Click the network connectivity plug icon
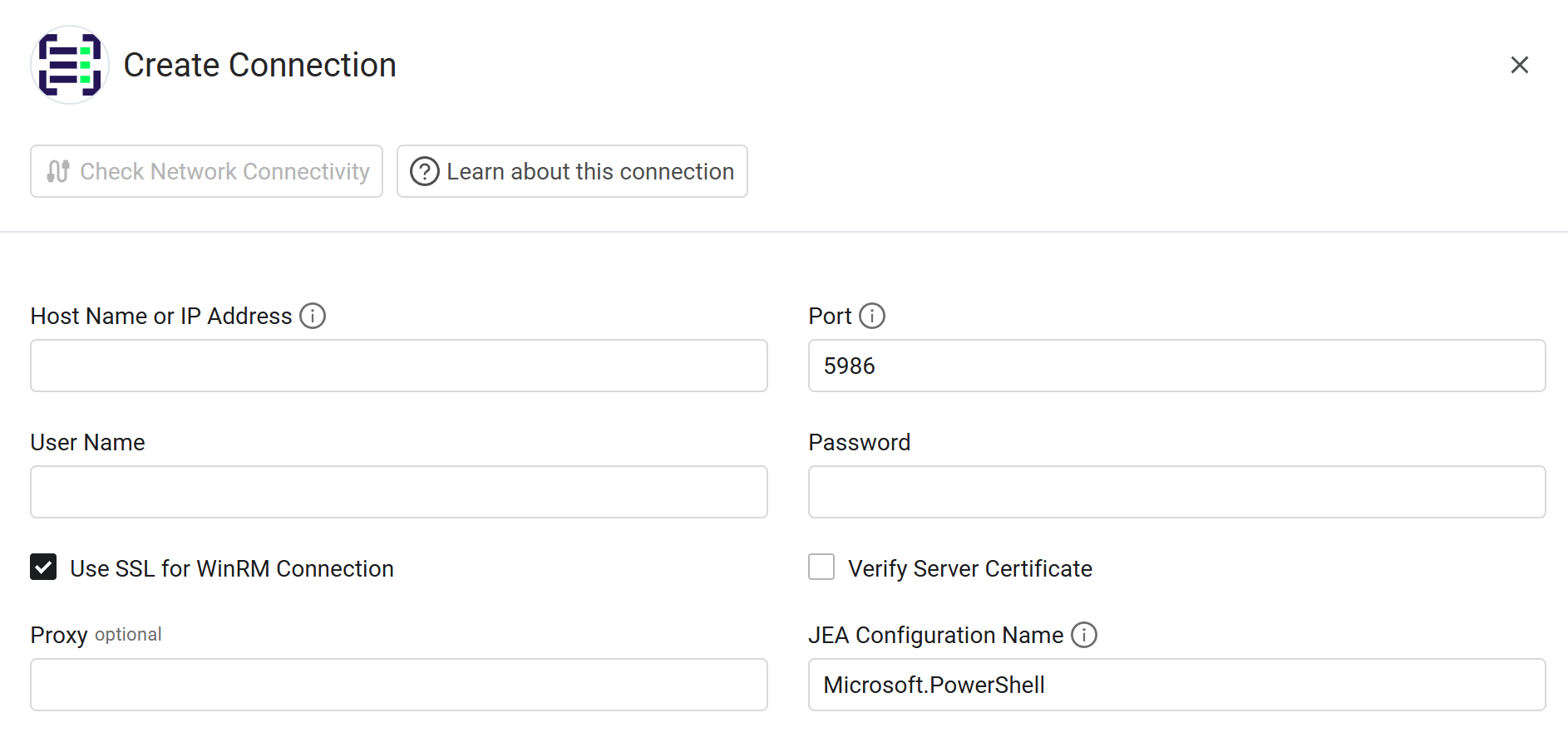1568x732 pixels. 57,171
